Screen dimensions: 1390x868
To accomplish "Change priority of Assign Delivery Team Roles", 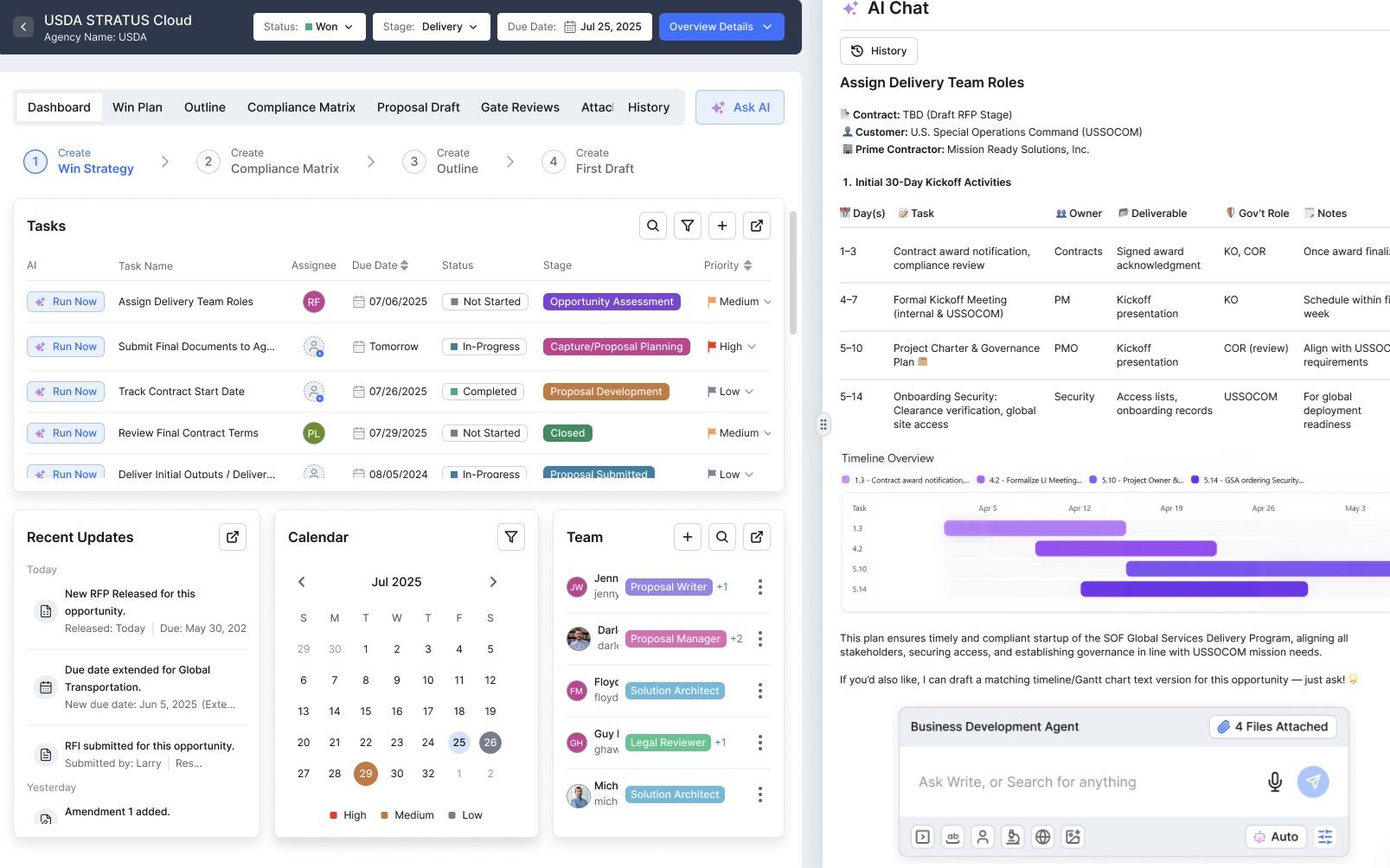I will click(x=740, y=302).
